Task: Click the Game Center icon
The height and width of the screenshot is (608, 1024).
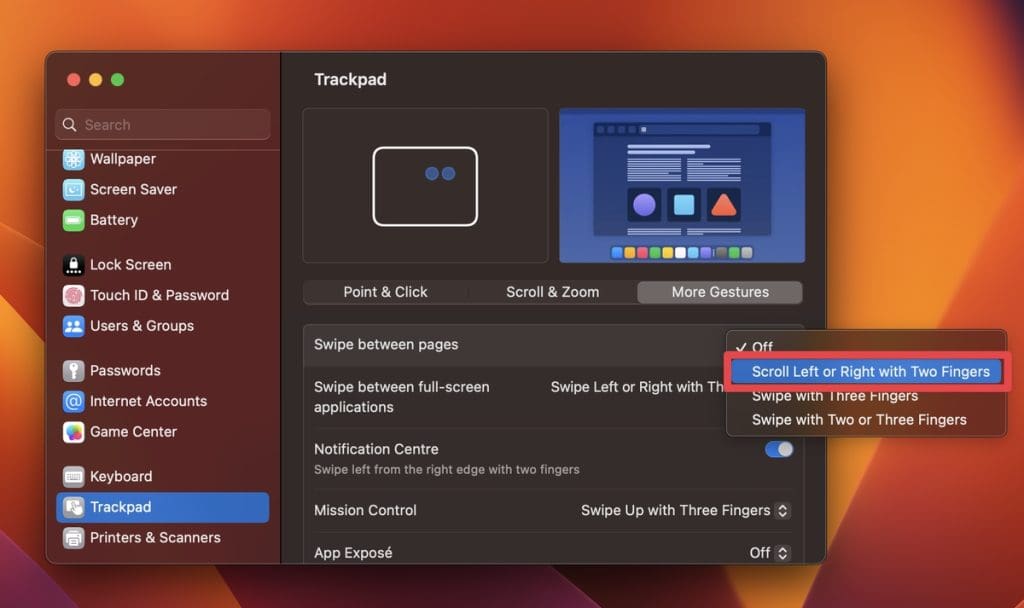Action: click(x=73, y=432)
